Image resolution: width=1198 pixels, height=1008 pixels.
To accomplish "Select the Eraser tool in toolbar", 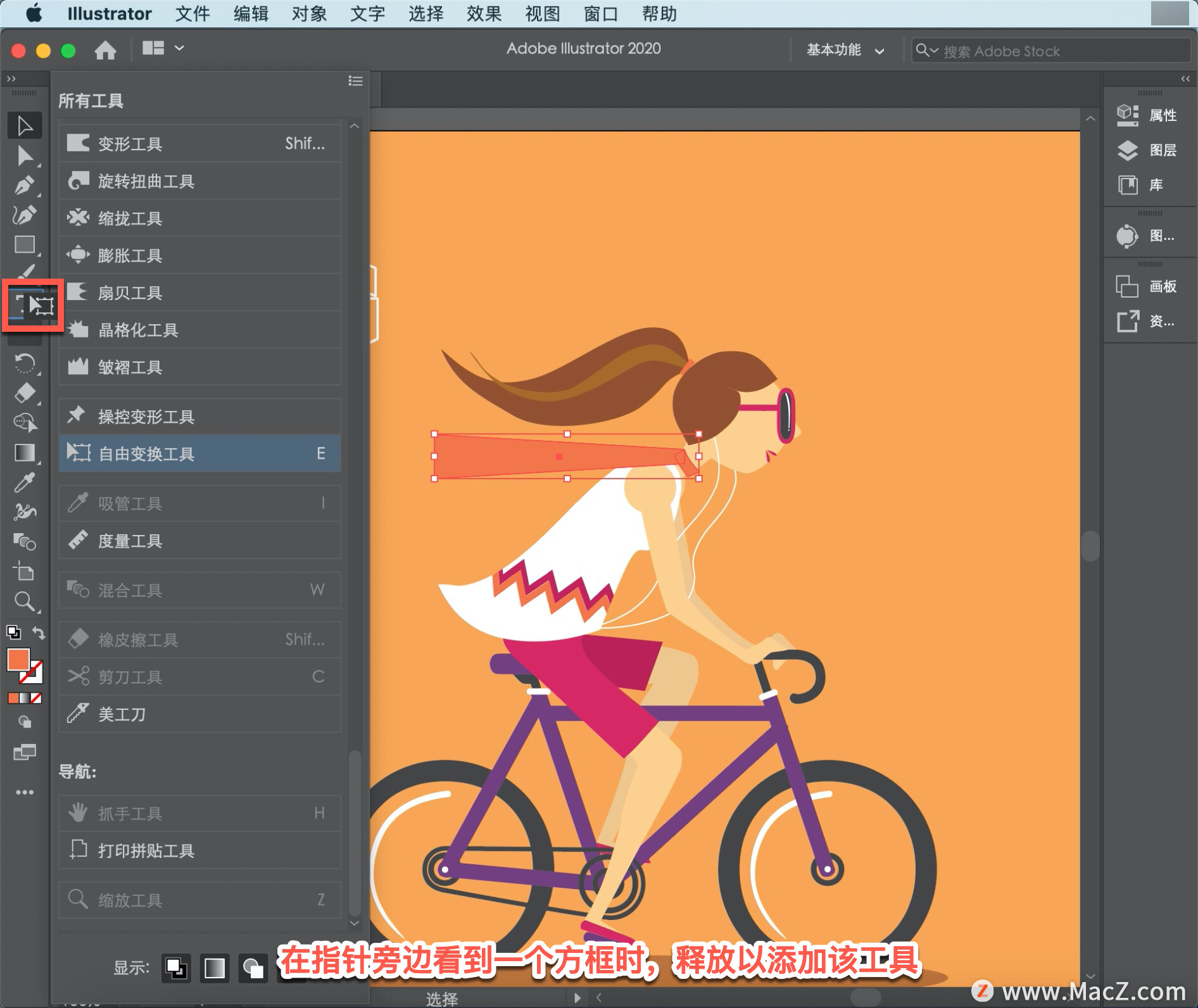I will point(25,393).
